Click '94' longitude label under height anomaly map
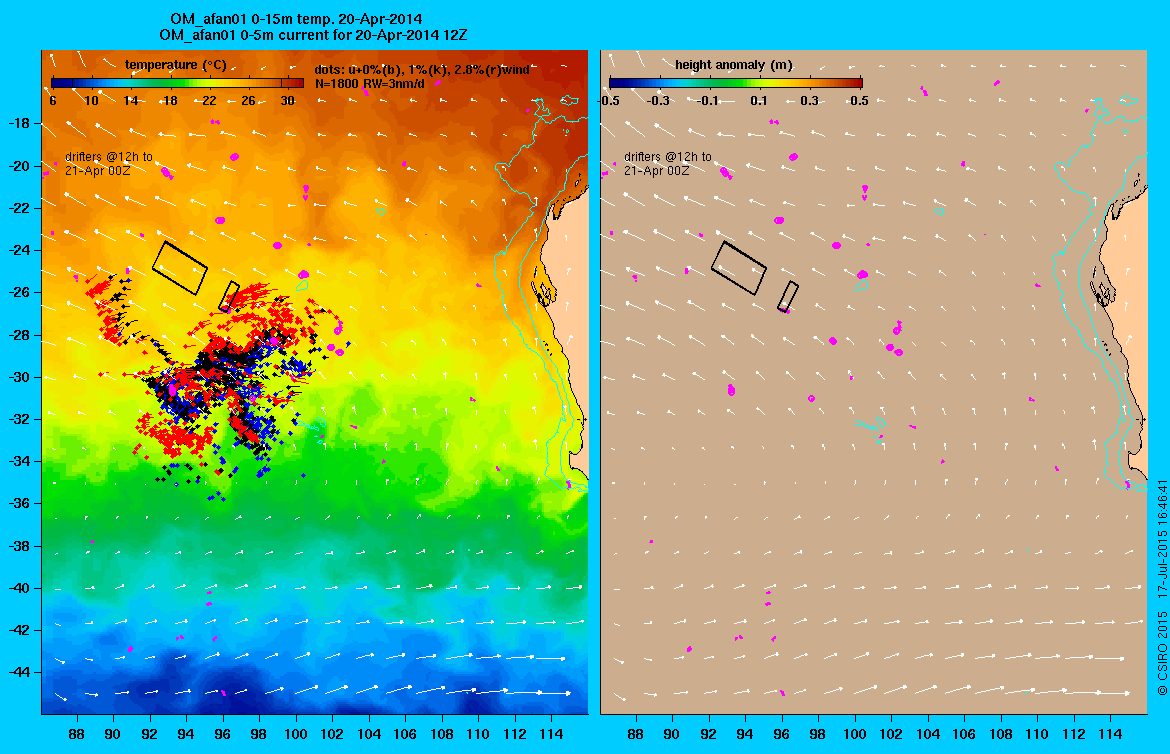 (745, 734)
